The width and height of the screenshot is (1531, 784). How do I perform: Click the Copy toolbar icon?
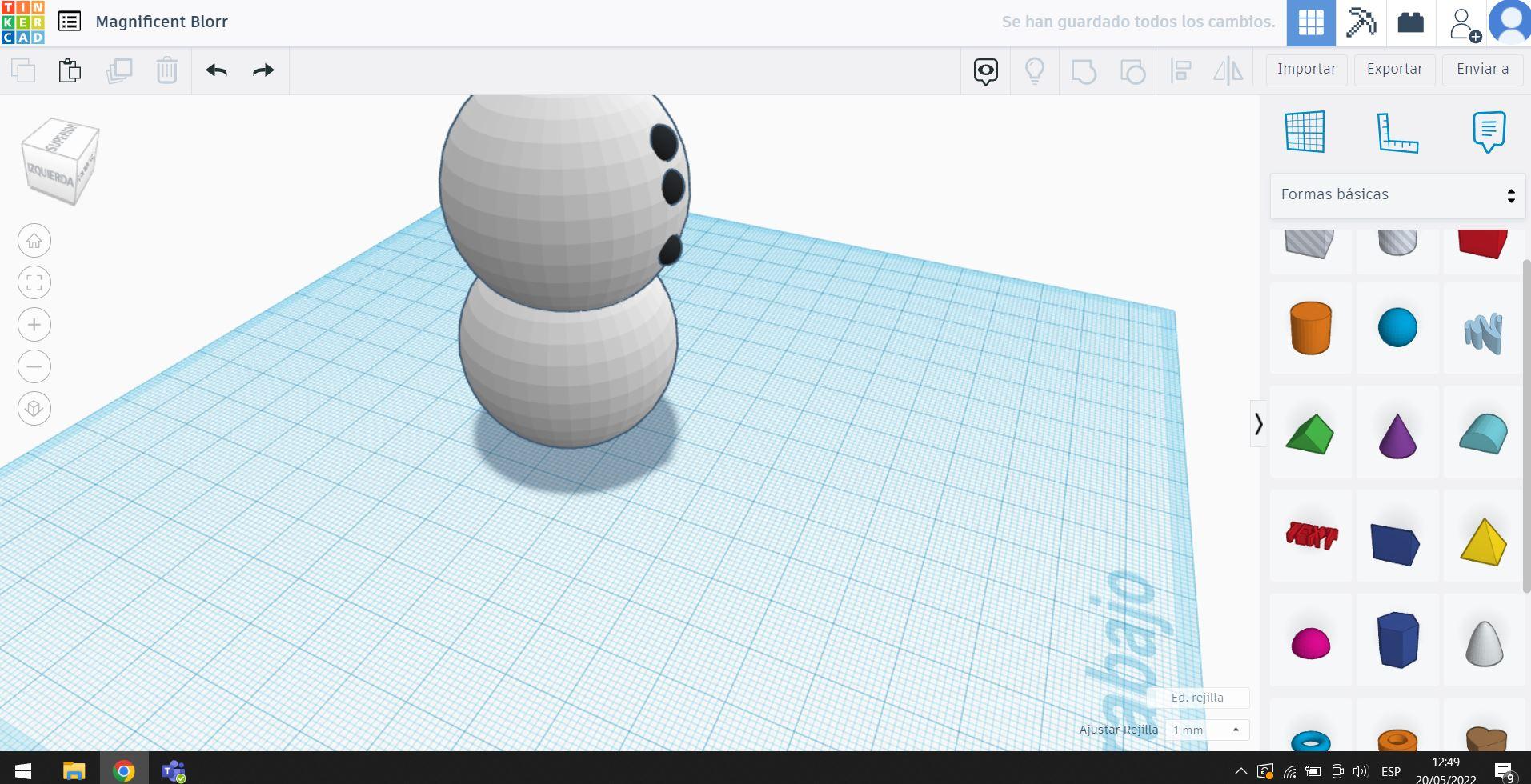23,70
